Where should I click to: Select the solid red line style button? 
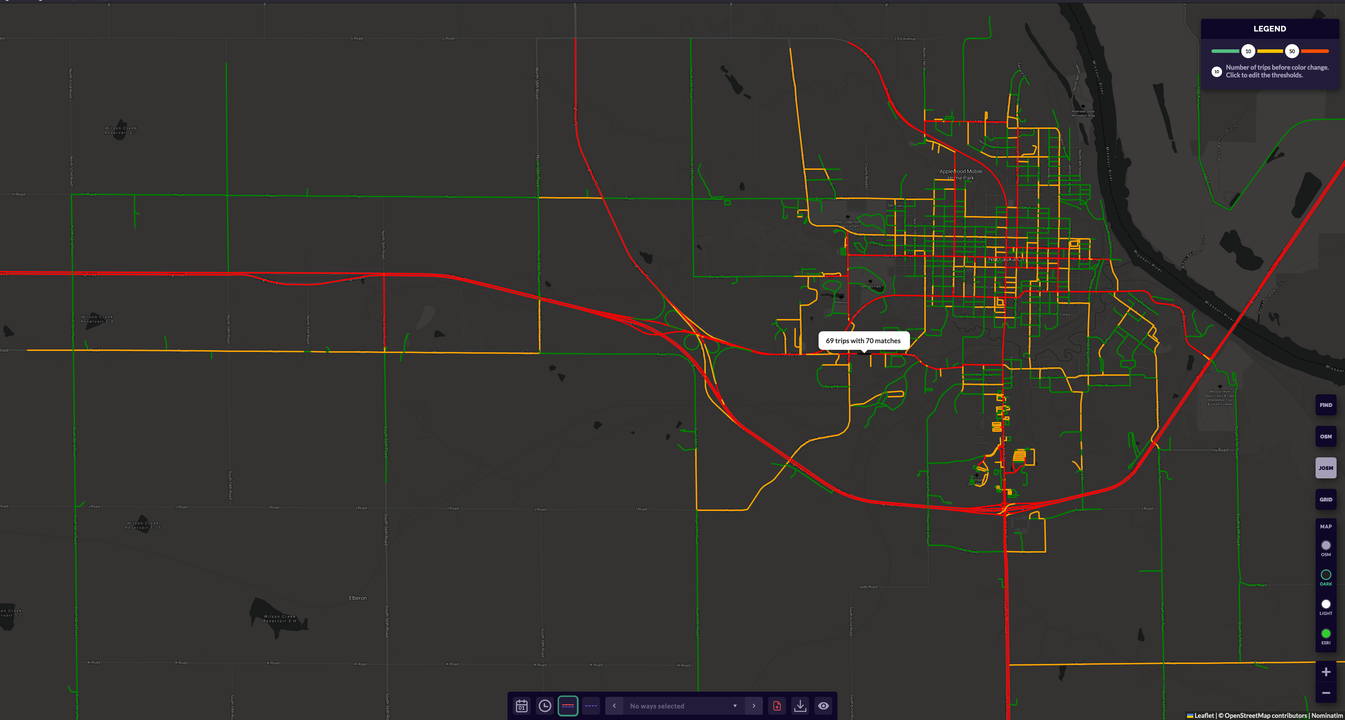(x=568, y=706)
